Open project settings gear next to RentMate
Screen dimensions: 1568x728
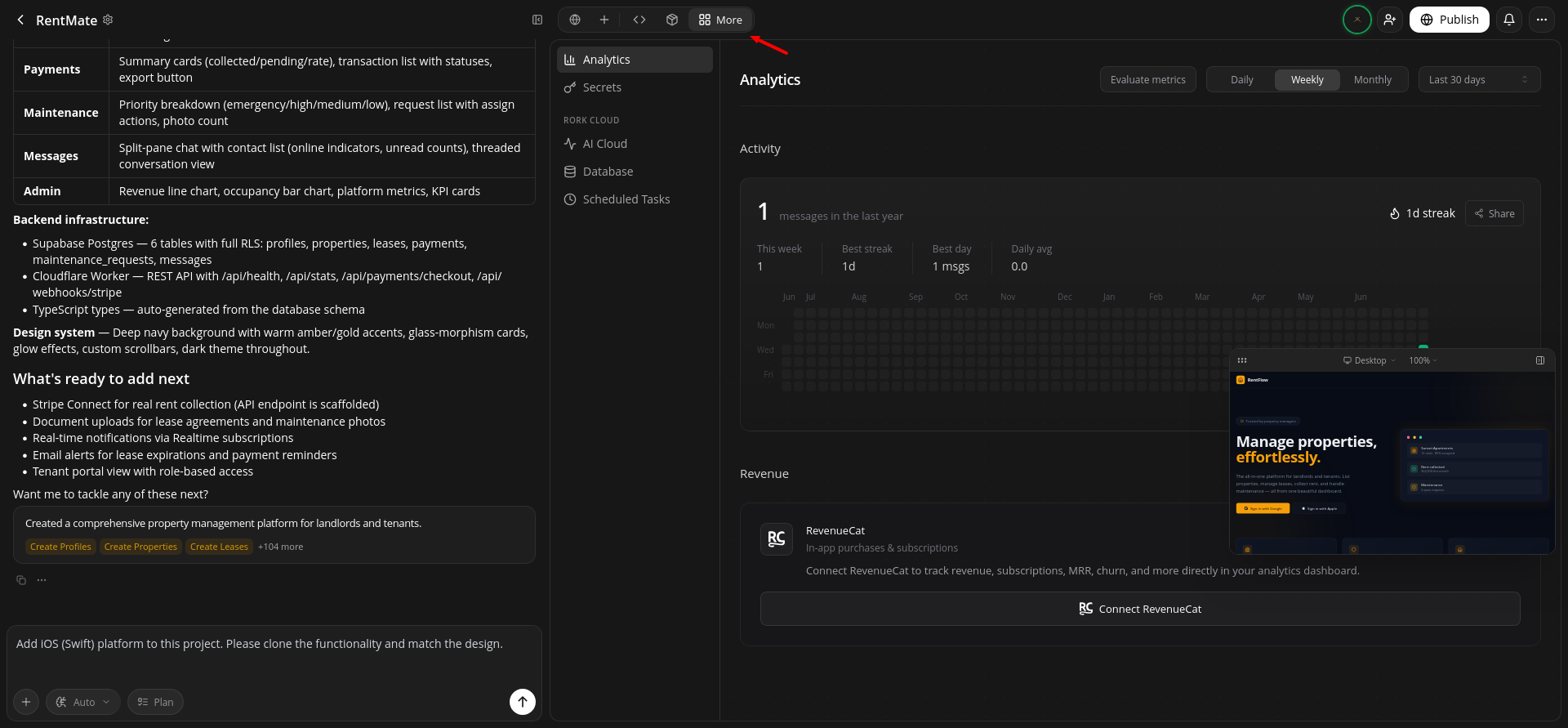[108, 20]
